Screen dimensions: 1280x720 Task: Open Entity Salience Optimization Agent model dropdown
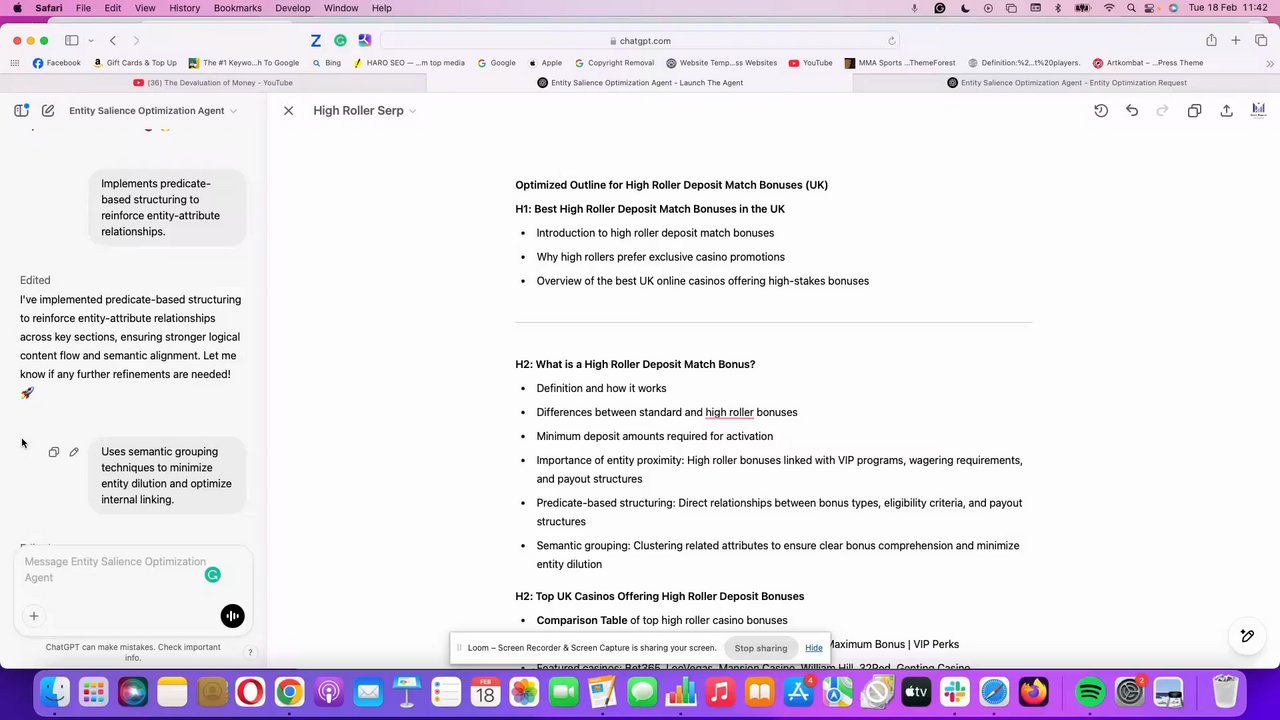tap(153, 110)
